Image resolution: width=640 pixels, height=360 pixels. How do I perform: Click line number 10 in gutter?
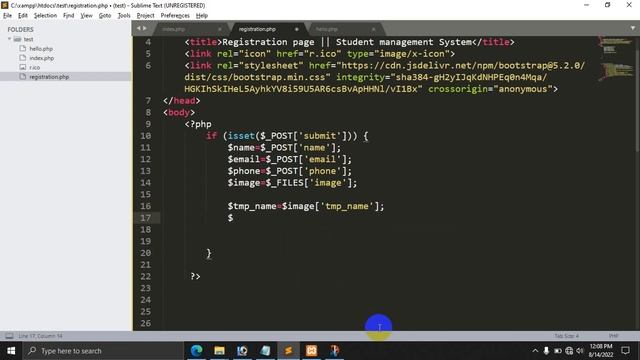pyautogui.click(x=146, y=136)
